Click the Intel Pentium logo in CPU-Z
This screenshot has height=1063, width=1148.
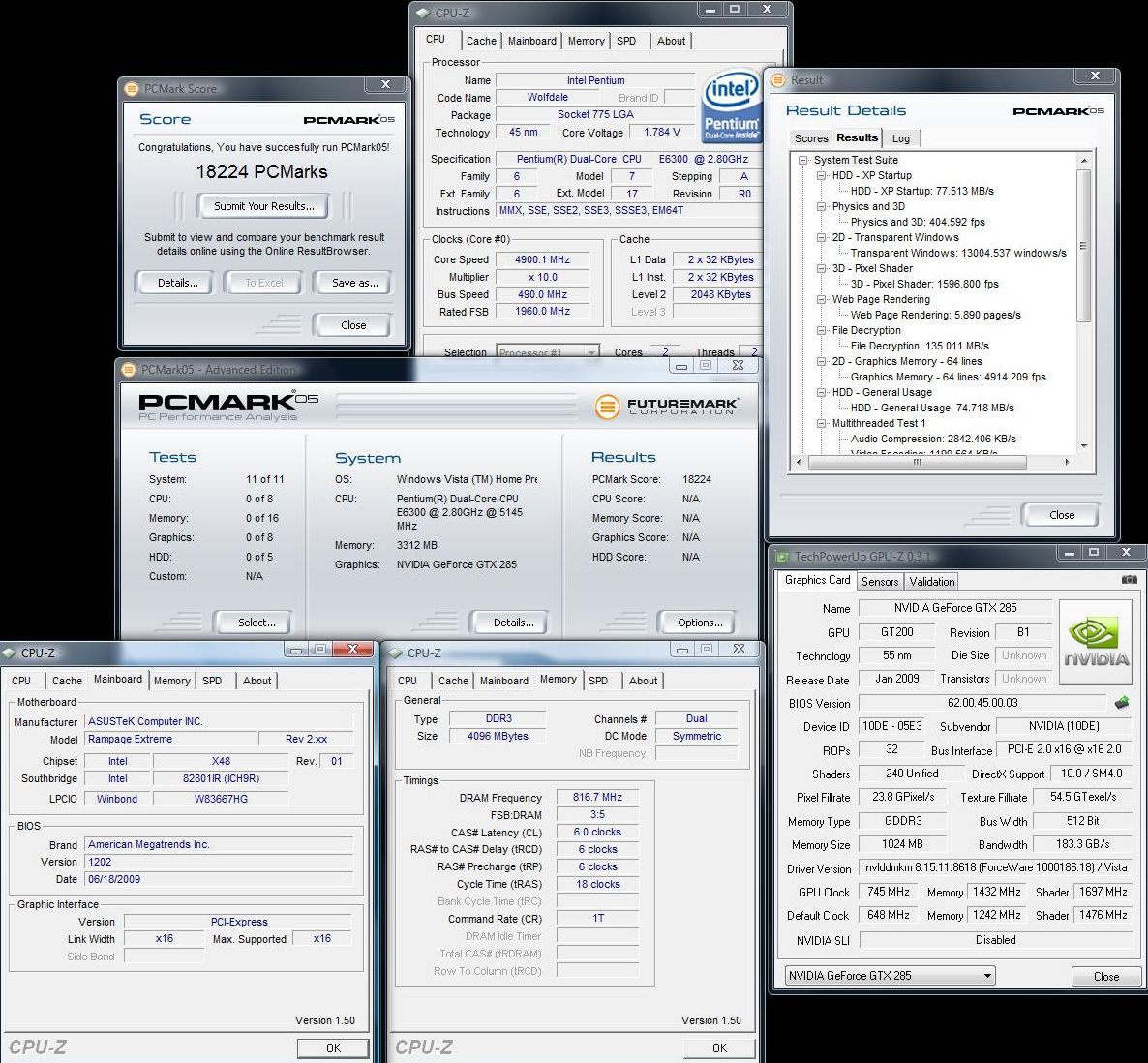point(731,106)
